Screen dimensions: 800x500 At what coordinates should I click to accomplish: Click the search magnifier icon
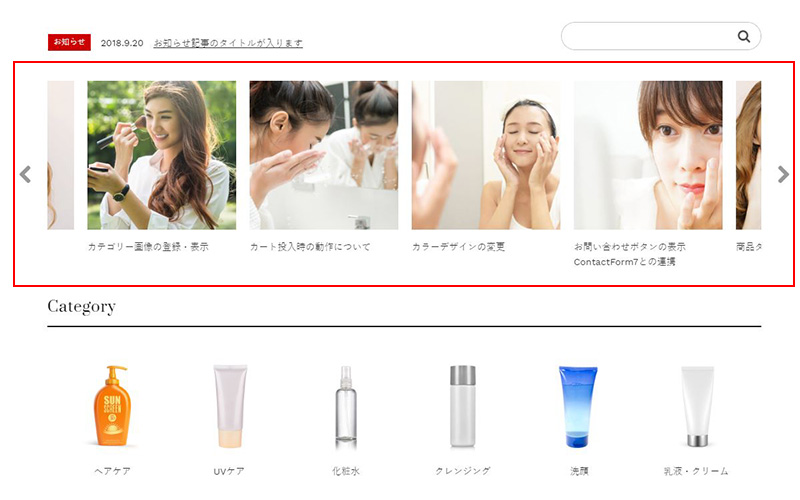744,36
